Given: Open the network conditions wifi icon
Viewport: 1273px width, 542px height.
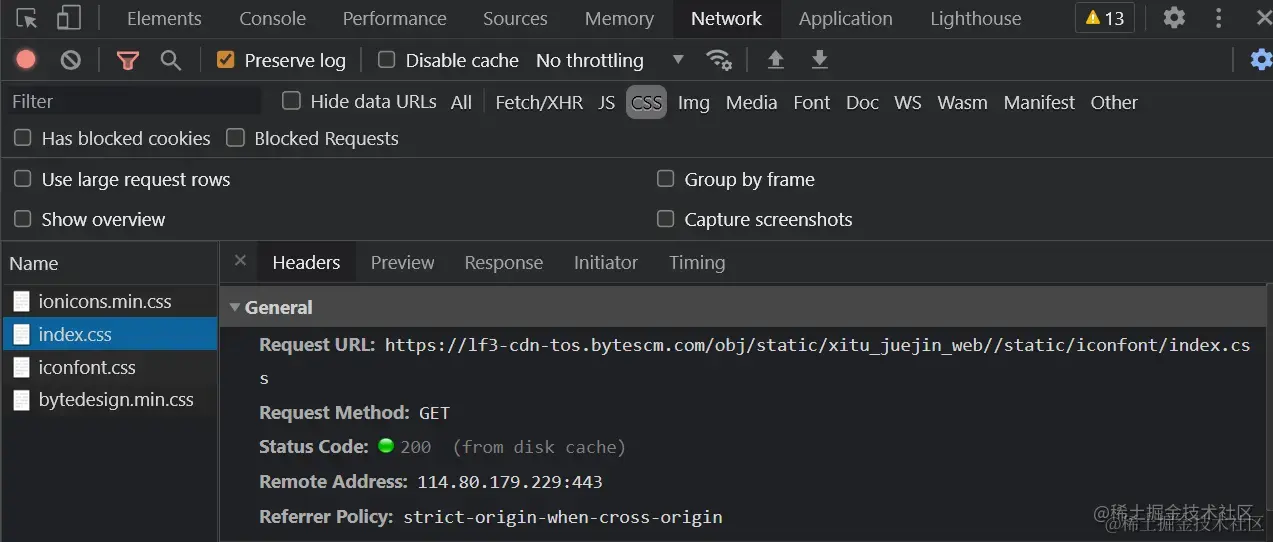Looking at the screenshot, I should click(718, 60).
